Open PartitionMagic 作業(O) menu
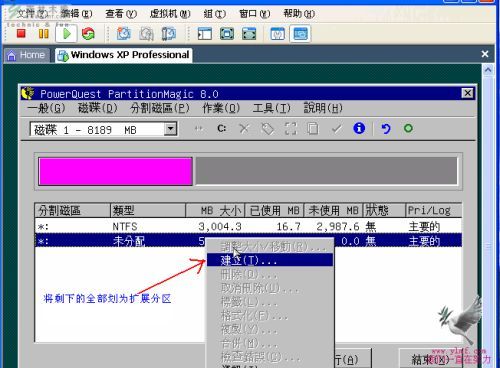 click(221, 108)
